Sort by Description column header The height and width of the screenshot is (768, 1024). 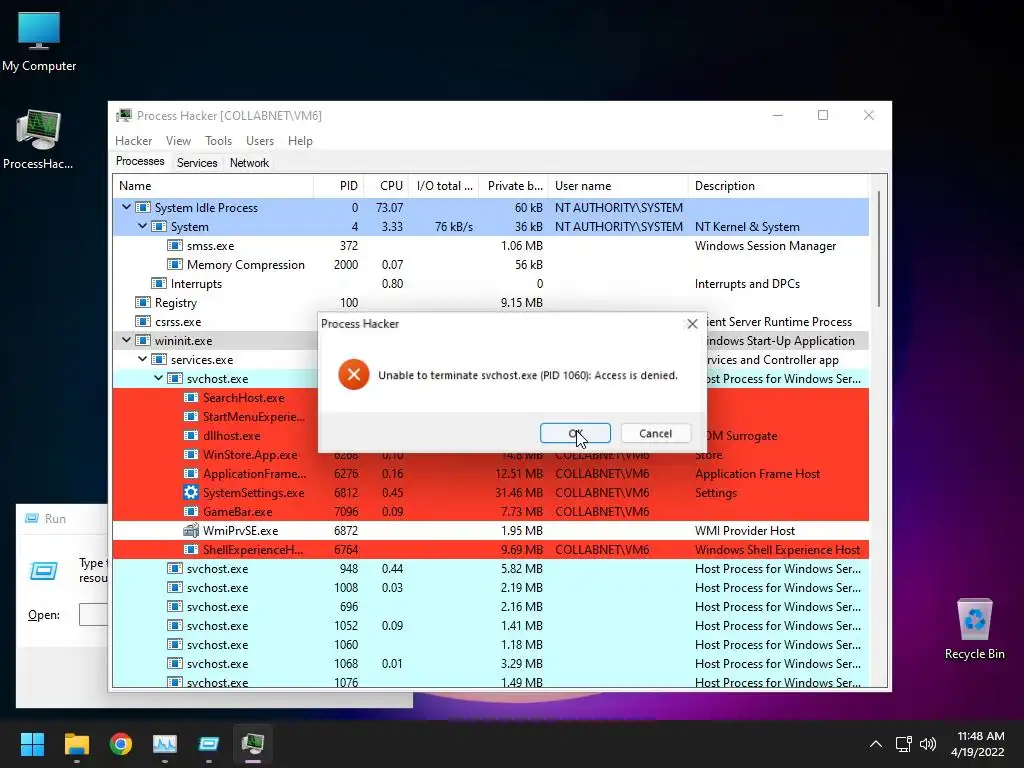(x=778, y=186)
